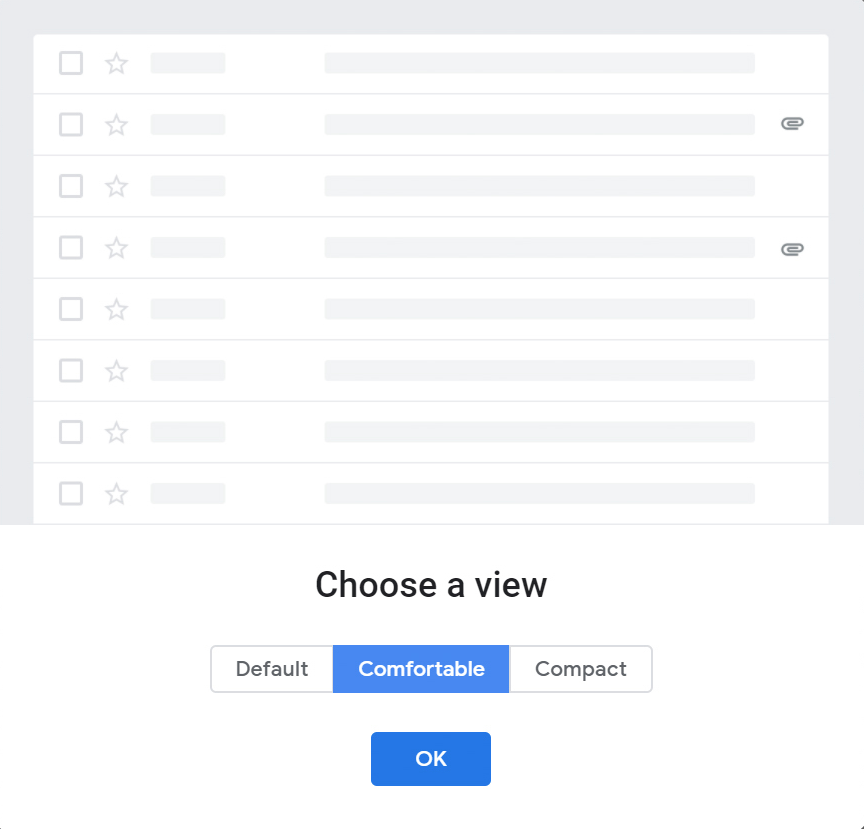Star the third row email
Screen dimensions: 864x829
click(x=116, y=186)
